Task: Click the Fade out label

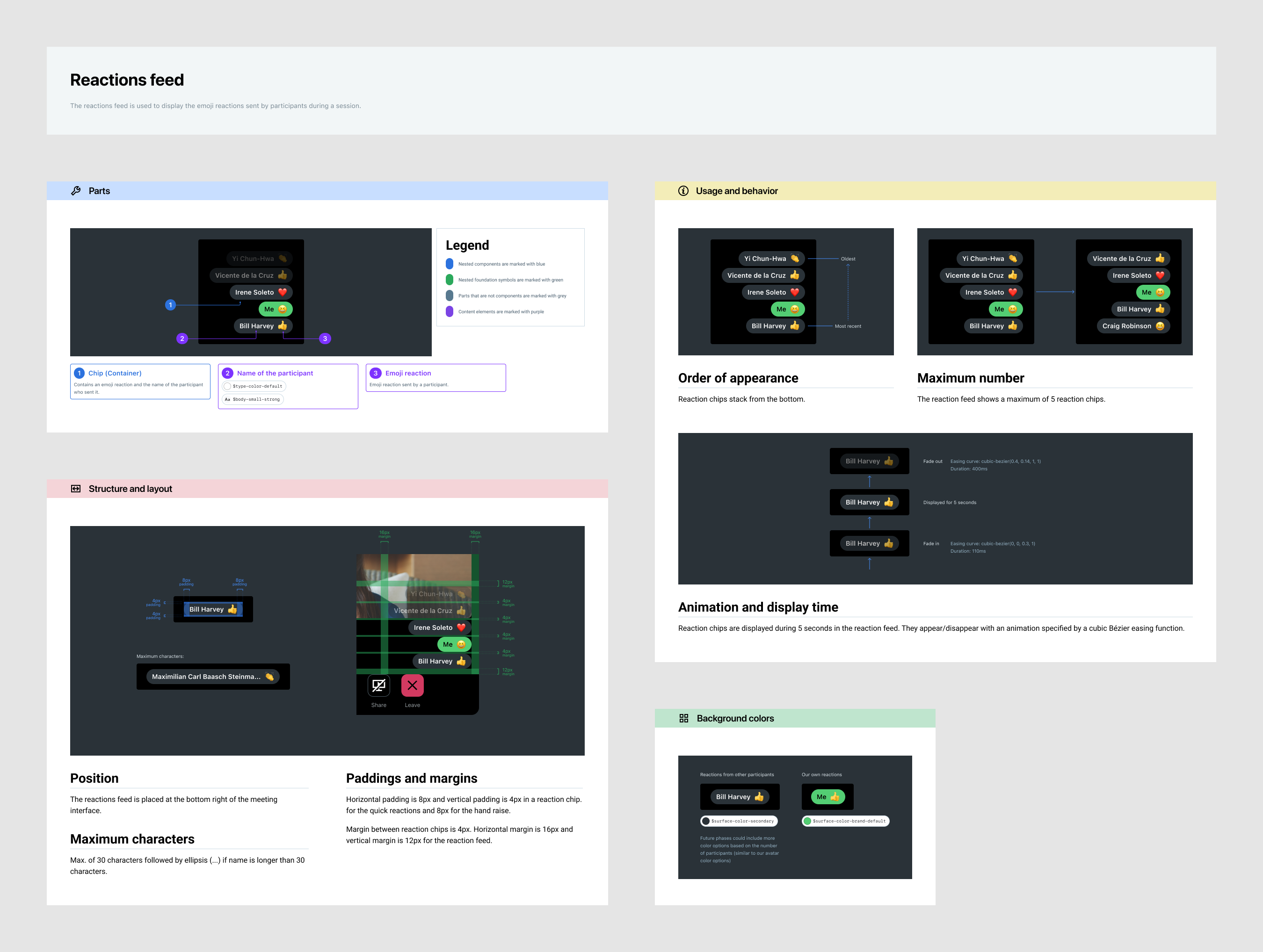Action: pyautogui.click(x=932, y=461)
